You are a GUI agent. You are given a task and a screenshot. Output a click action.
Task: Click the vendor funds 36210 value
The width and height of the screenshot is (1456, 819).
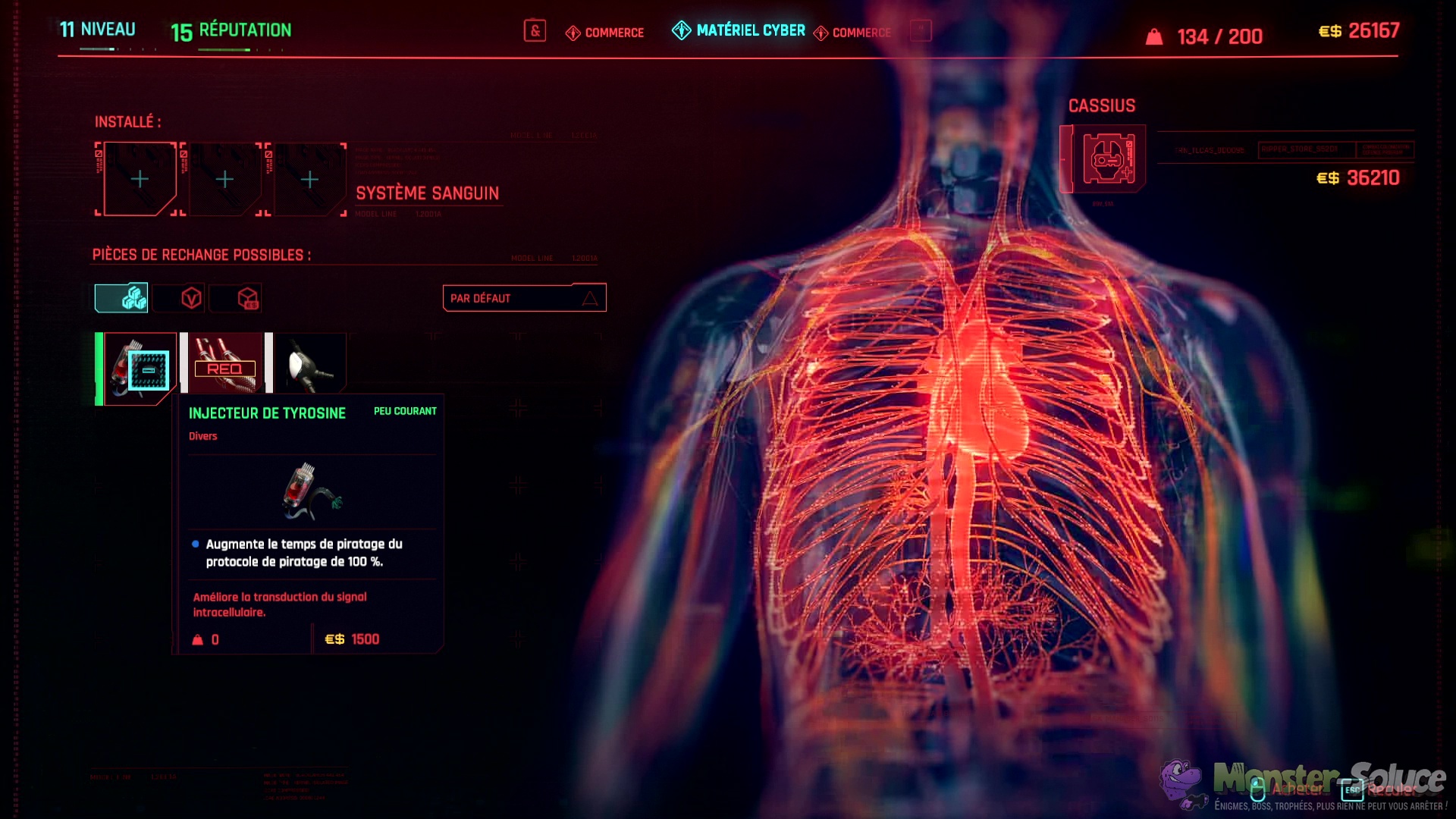point(1358,177)
